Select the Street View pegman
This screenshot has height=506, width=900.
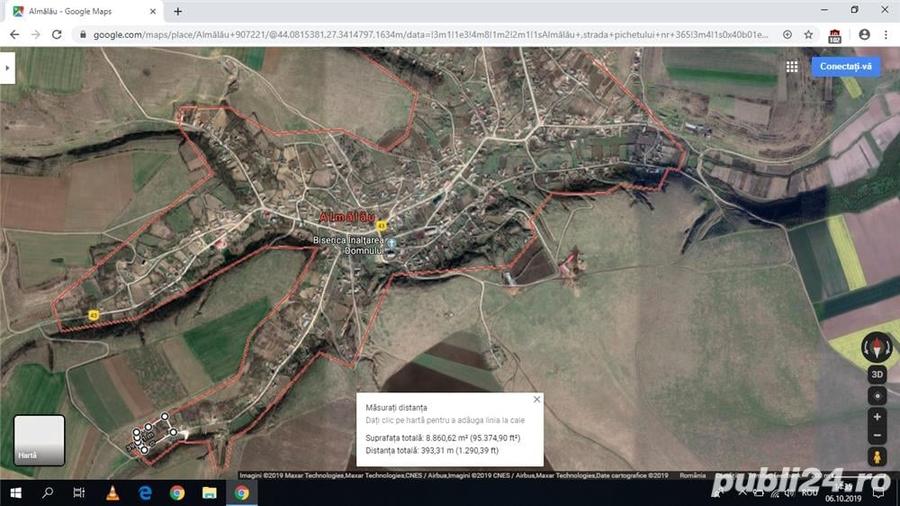pyautogui.click(x=876, y=457)
